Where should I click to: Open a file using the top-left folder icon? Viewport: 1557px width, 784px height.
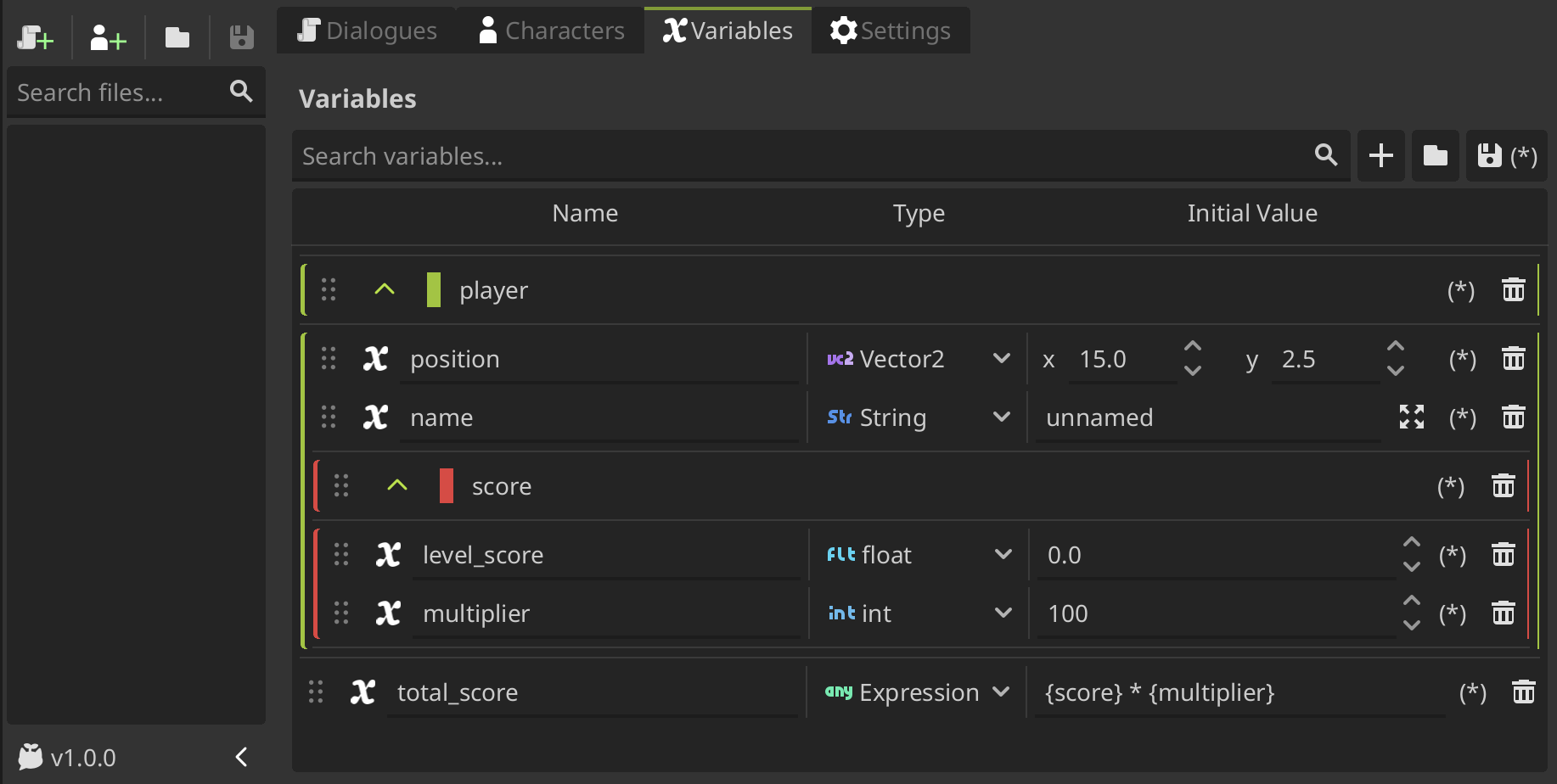[x=177, y=36]
